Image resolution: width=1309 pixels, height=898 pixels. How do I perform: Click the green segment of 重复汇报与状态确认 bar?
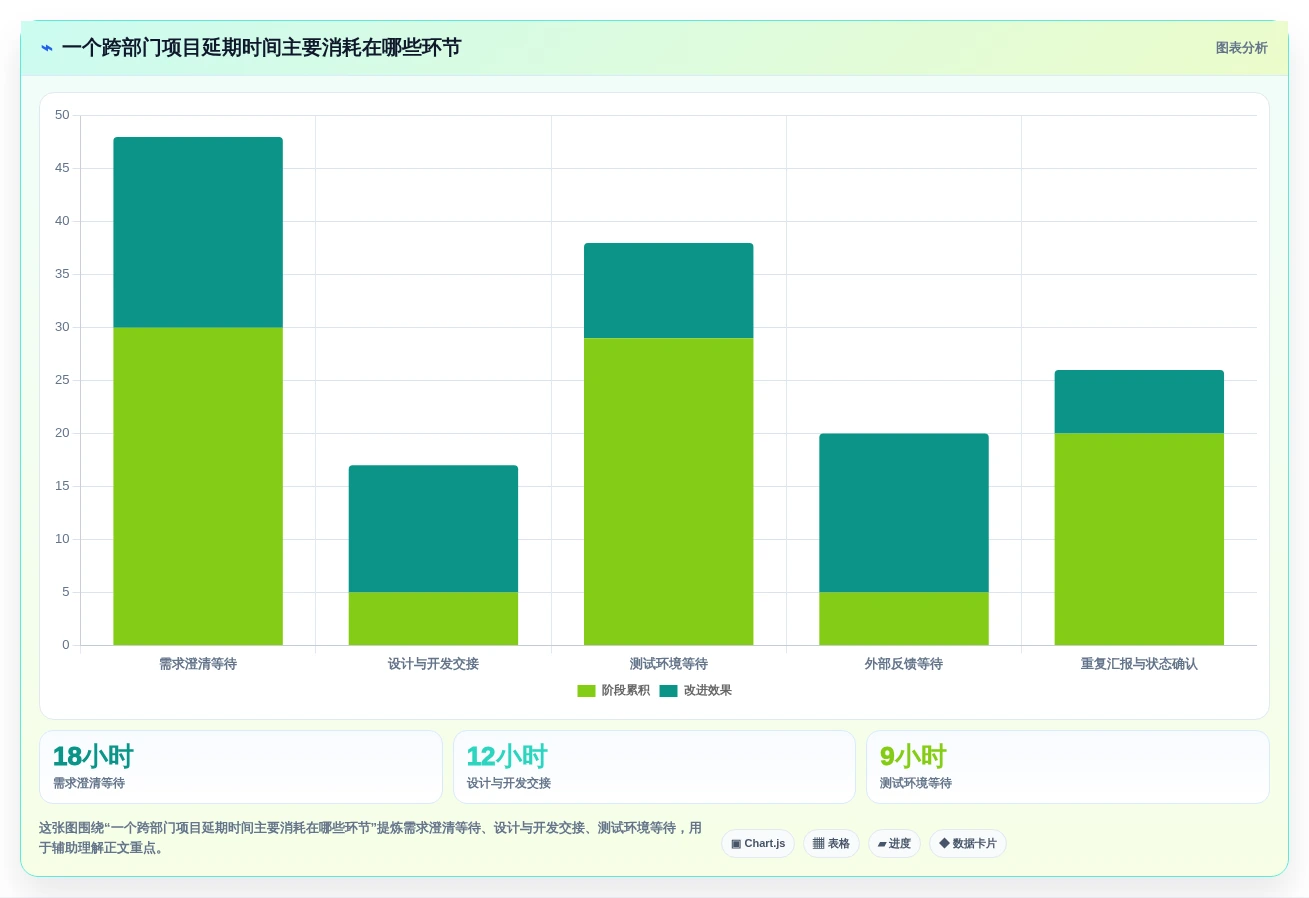tap(1139, 539)
